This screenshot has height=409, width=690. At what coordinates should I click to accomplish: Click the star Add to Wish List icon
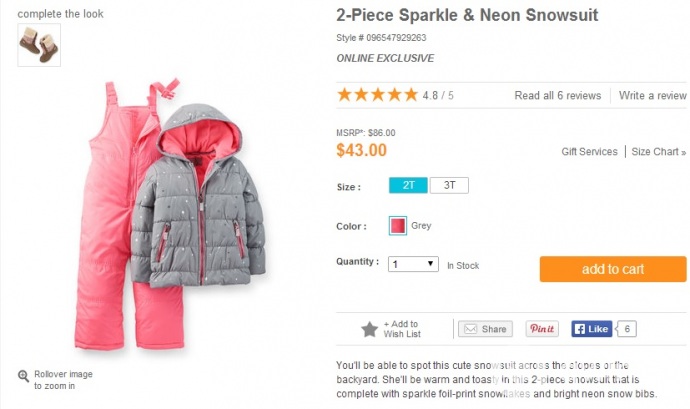369,329
